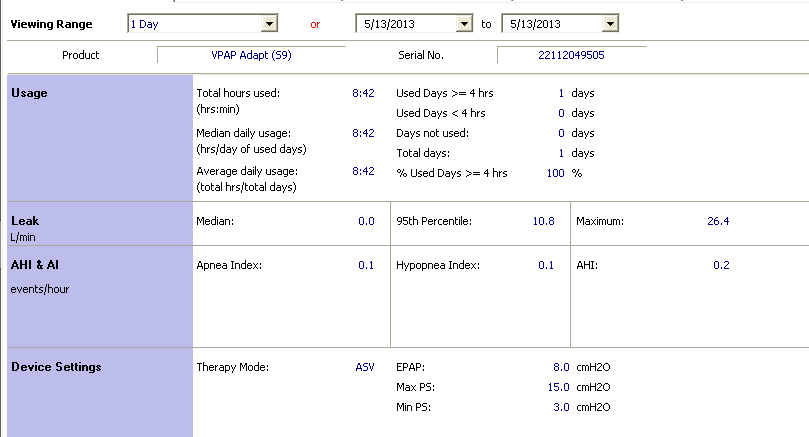Open the Viewing Range dropdown arrow
The image size is (809, 437).
[x=269, y=24]
